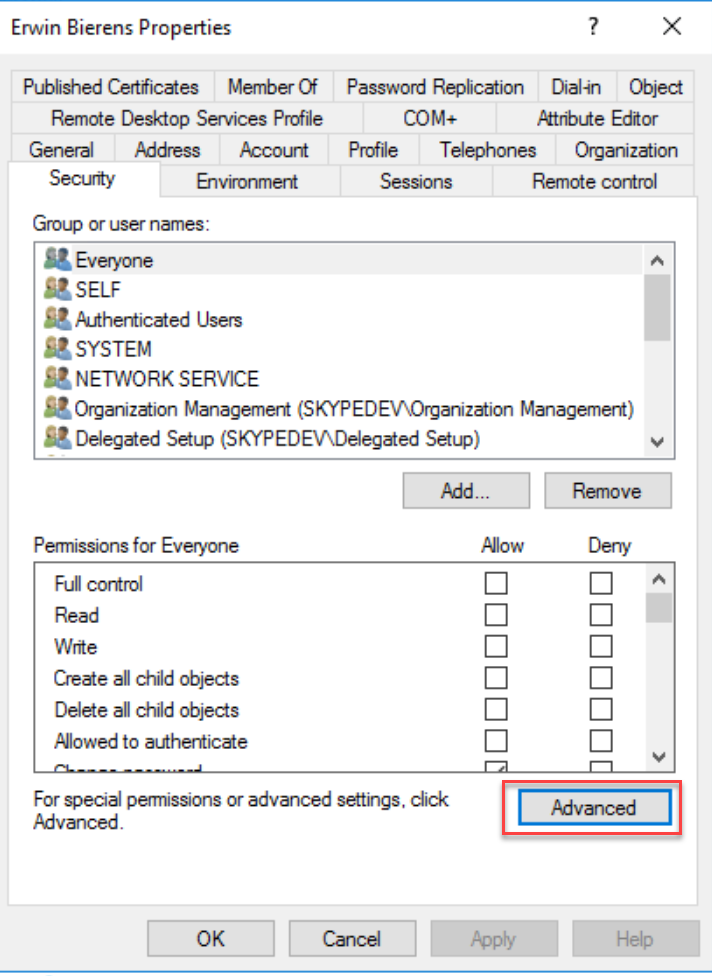Check Deny for the Read permission
Viewport: 712px width, 976px height.
(x=600, y=615)
